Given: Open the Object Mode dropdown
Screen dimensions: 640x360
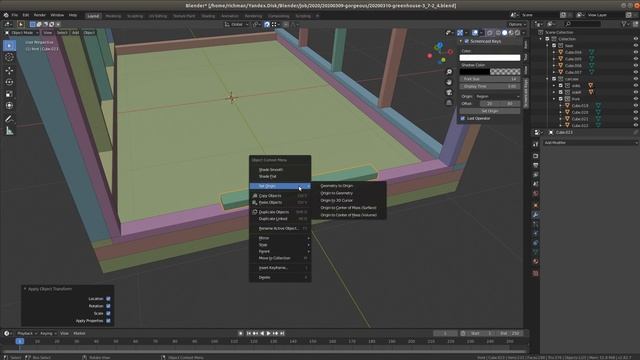Looking at the screenshot, I should (22, 33).
